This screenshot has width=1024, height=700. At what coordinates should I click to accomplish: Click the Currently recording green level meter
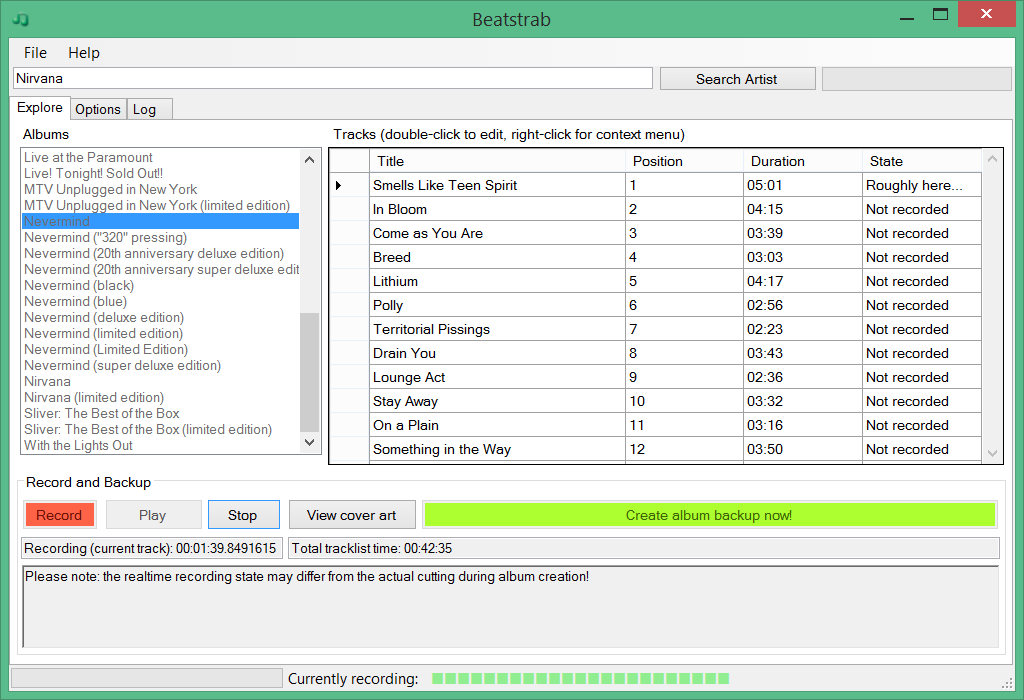[x=581, y=678]
